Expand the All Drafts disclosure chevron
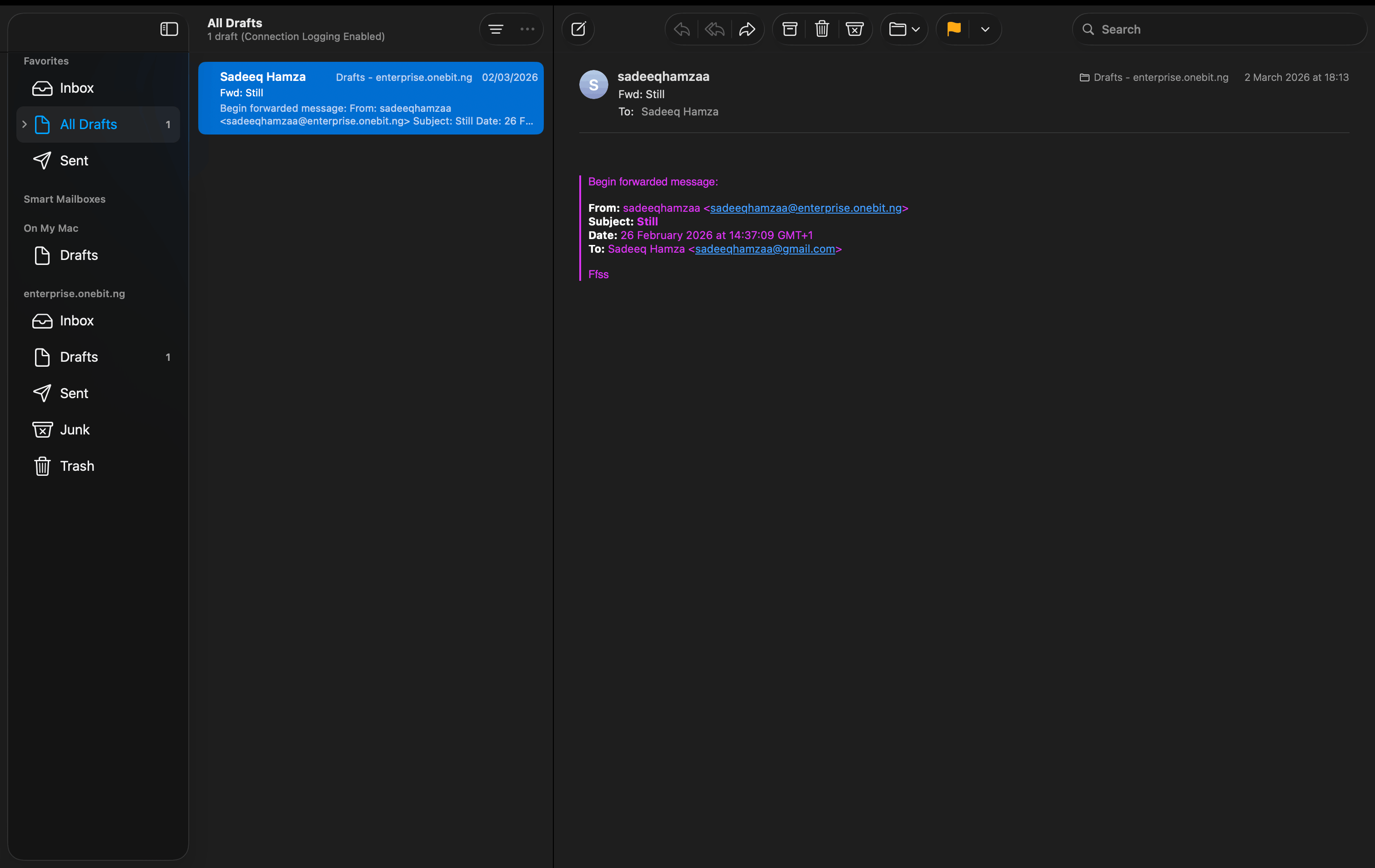1375x868 pixels. point(25,124)
